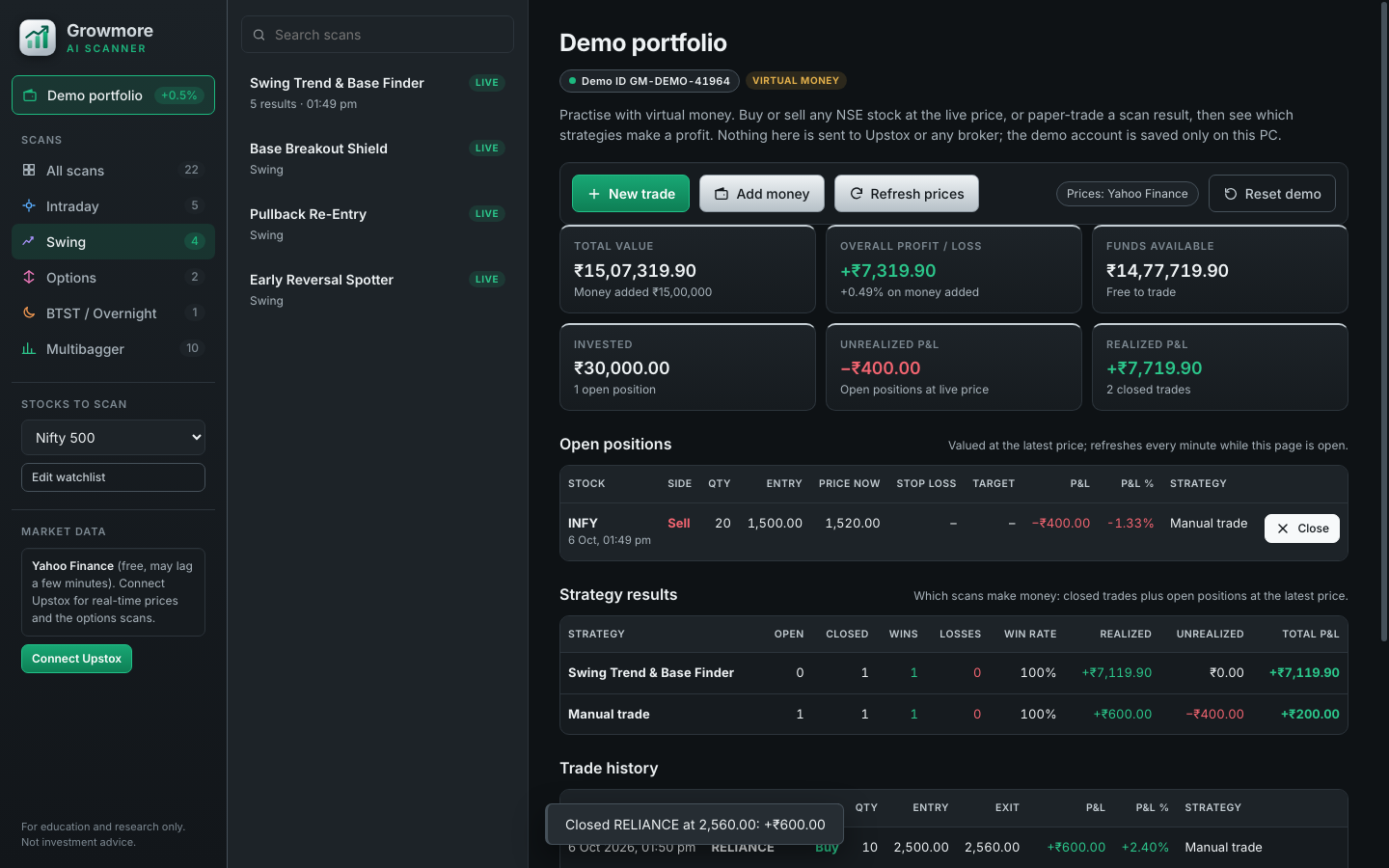The height and width of the screenshot is (868, 1389).
Task: Open the Nifty 500 stocks dropdown
Action: coord(113,437)
